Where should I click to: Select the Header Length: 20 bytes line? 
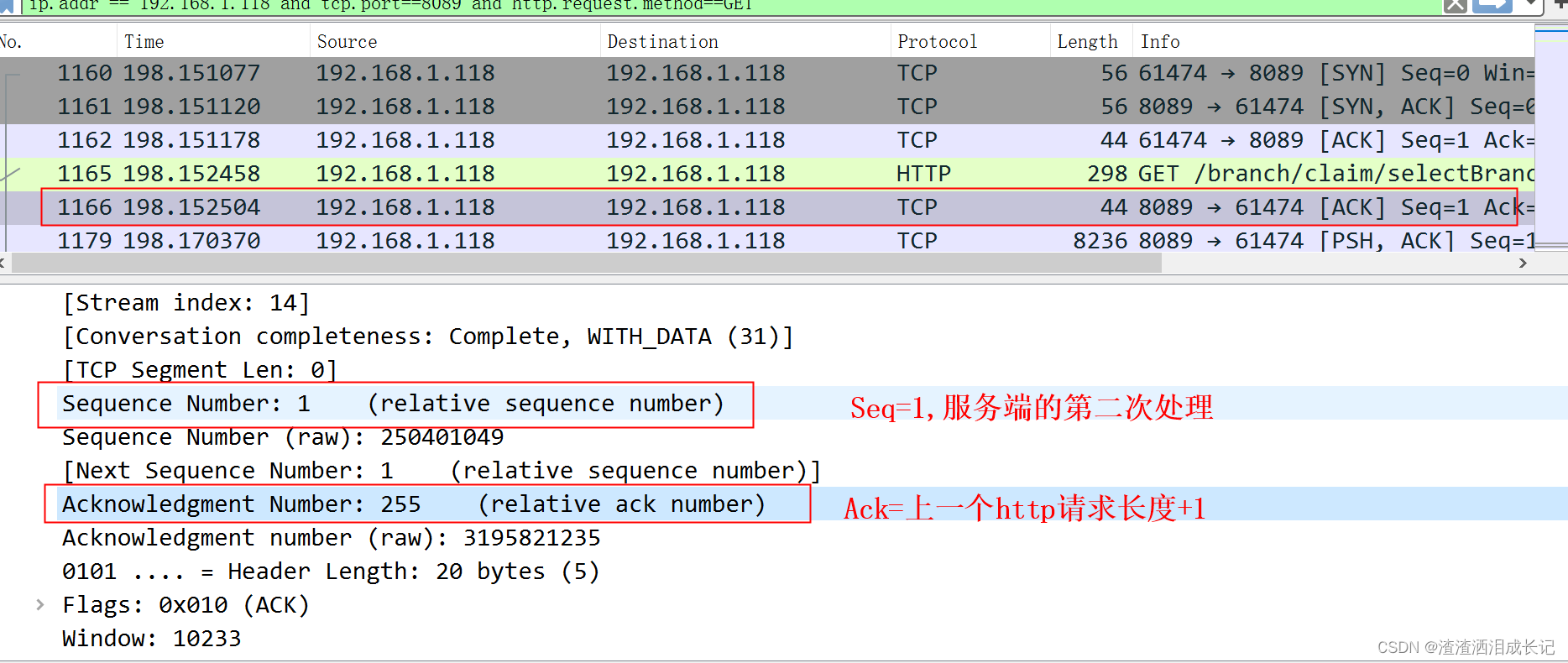pyautogui.click(x=331, y=572)
